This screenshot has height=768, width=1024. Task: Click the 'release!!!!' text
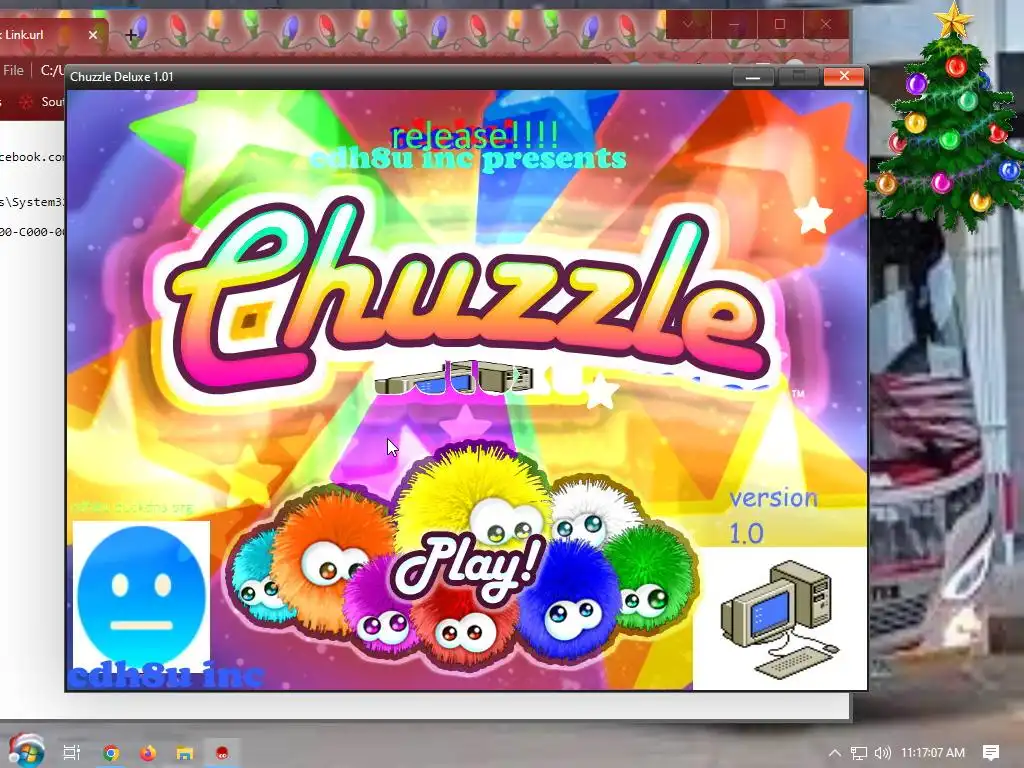coord(474,135)
